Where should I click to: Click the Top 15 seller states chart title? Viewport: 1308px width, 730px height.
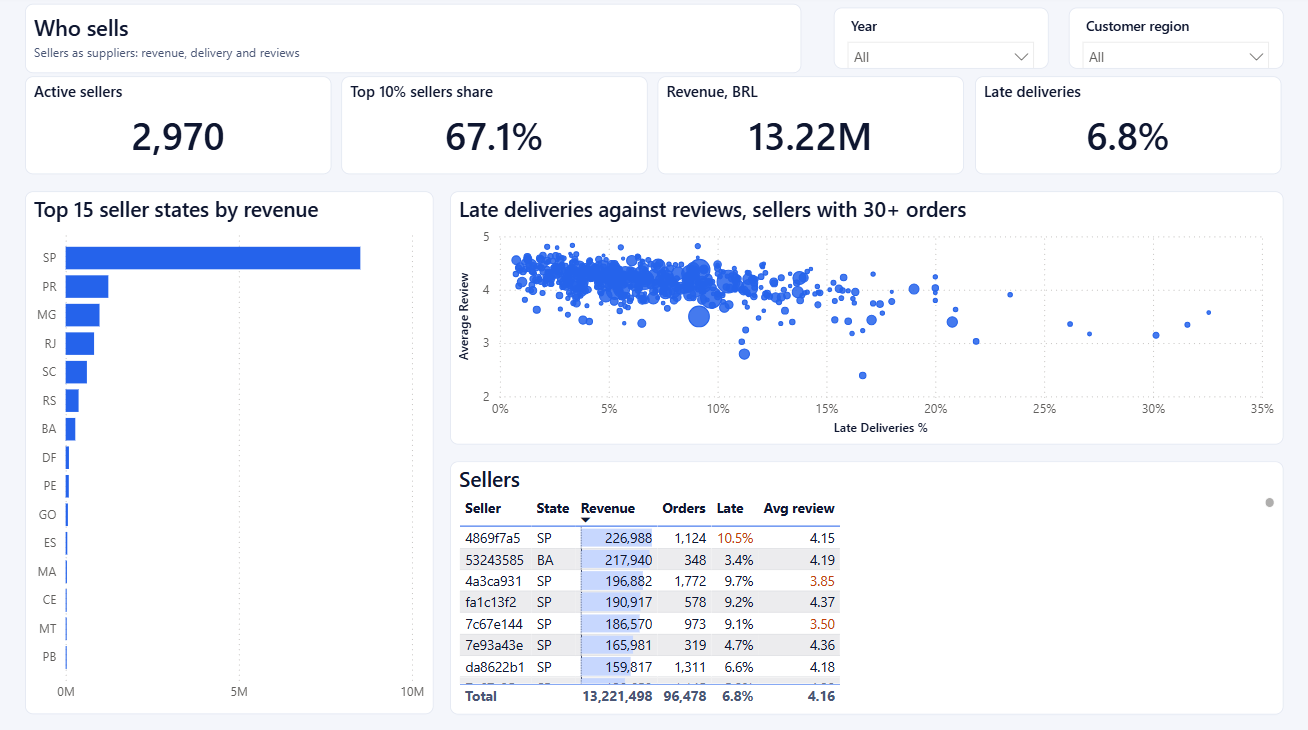pyautogui.click(x=176, y=210)
